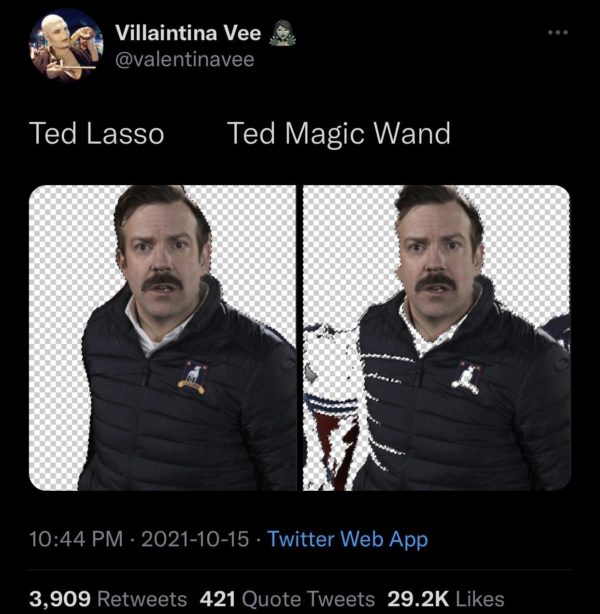
Task: Click the 2021-10-15 date
Action: 194,539
